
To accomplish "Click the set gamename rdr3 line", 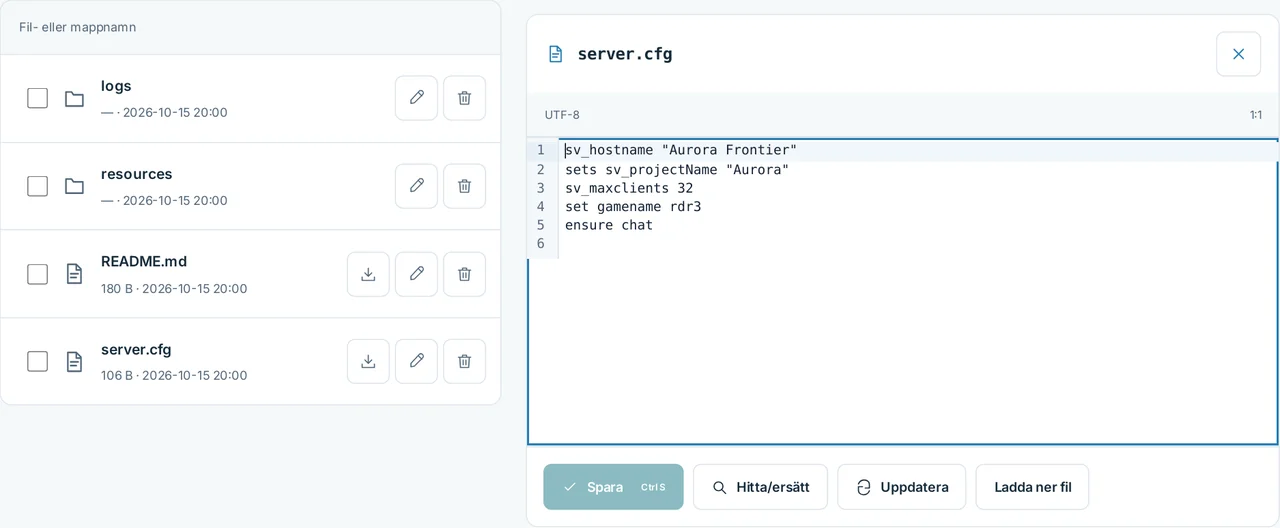I will click(633, 207).
